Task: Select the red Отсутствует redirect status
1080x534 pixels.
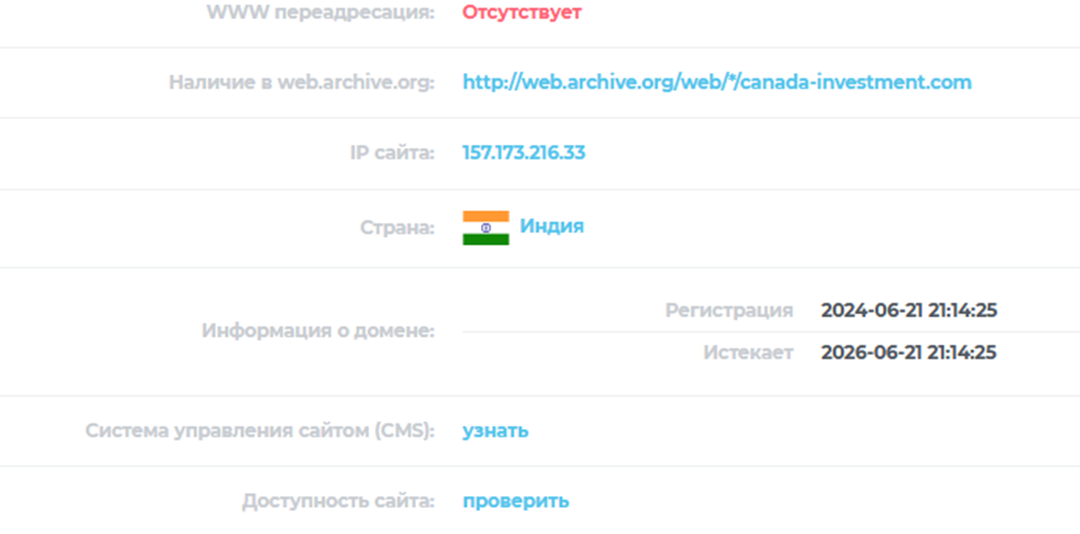Action: click(522, 12)
